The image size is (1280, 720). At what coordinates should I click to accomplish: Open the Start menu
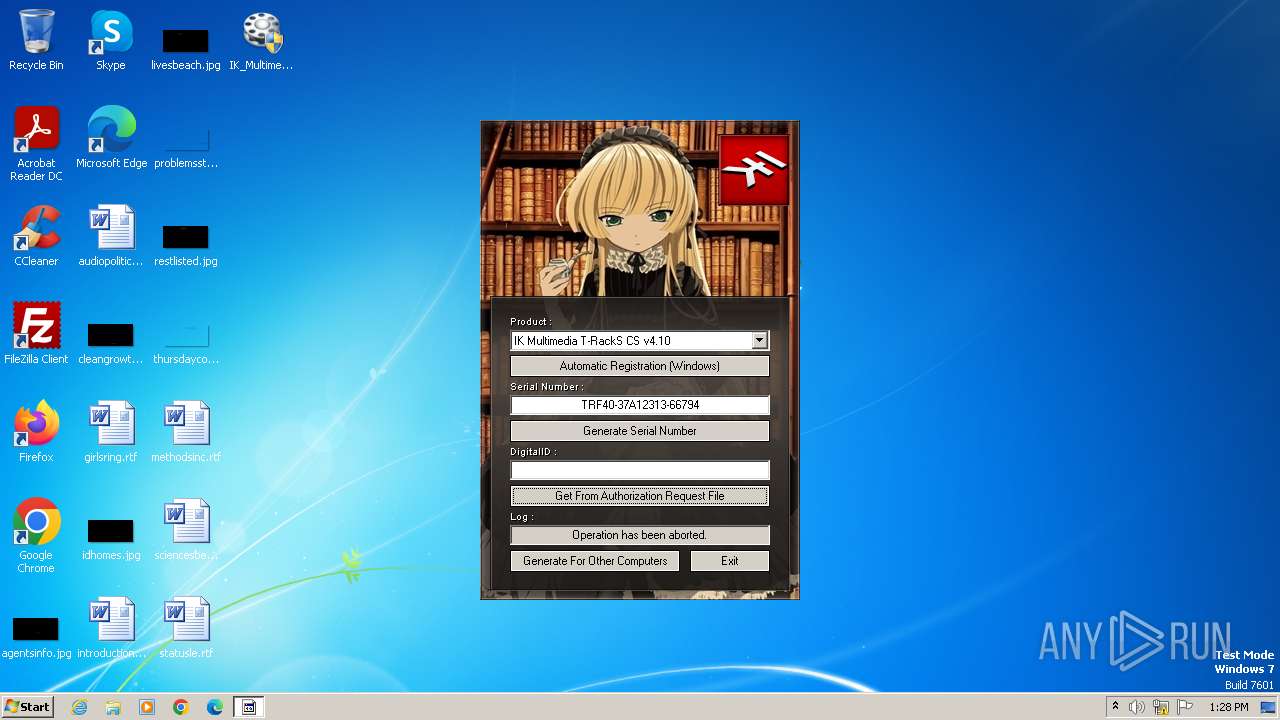(28, 707)
